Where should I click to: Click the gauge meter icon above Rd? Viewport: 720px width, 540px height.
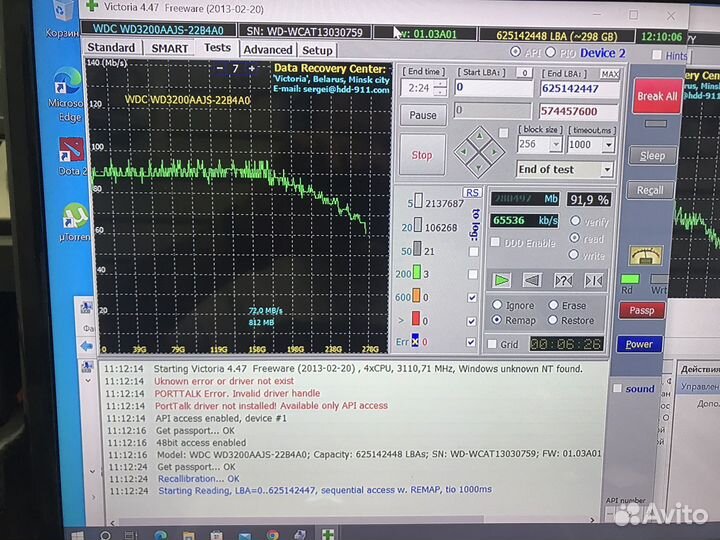(646, 256)
